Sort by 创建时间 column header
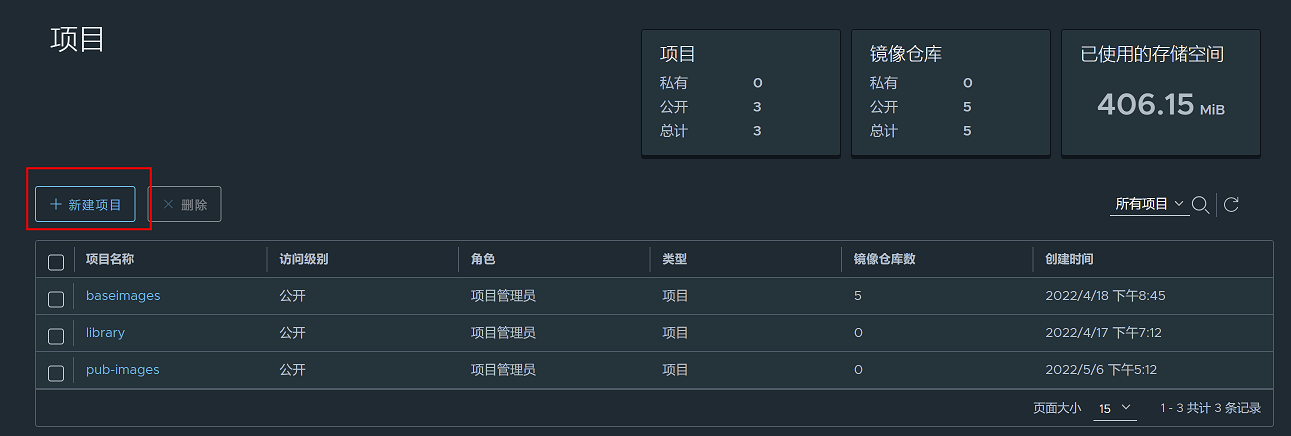Screen dimensions: 1291x436 [x=1067, y=259]
